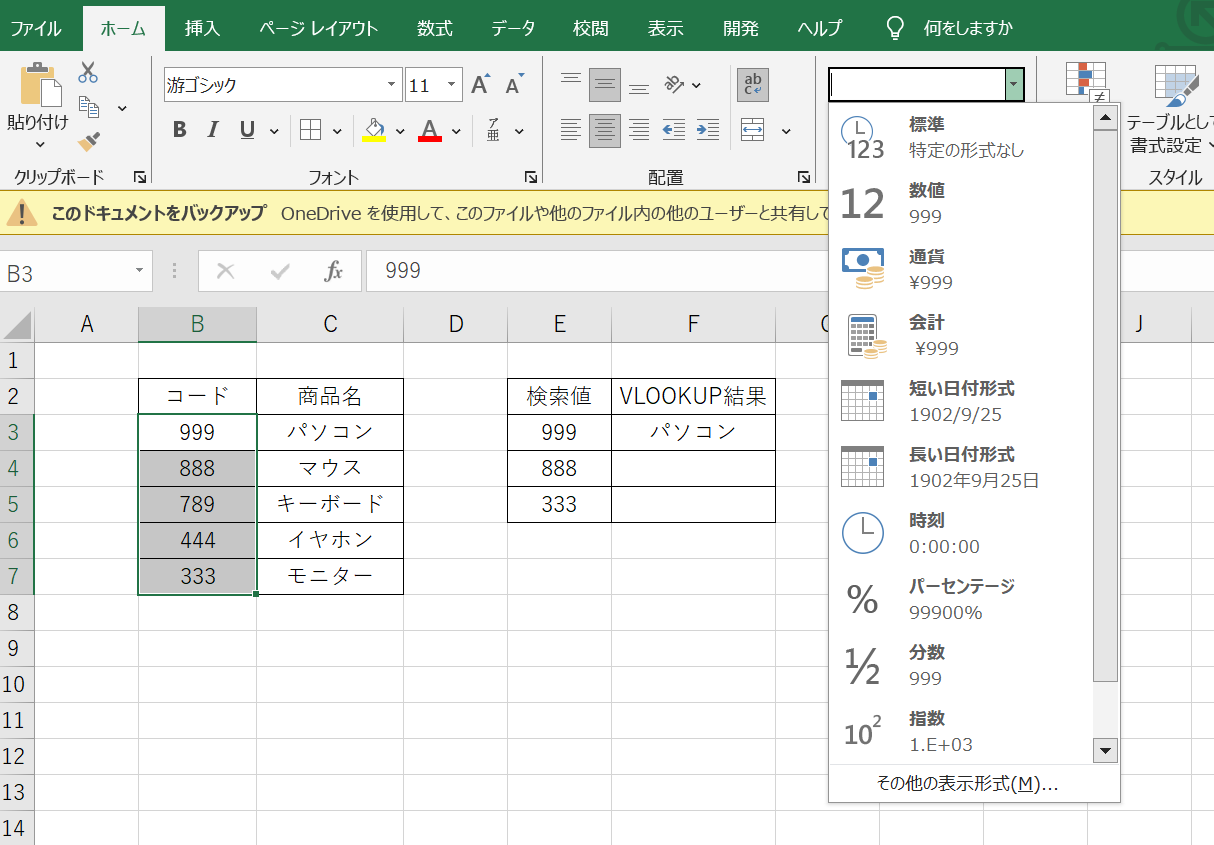Click the formula bar cancel X icon
This screenshot has width=1214, height=845.
click(x=225, y=271)
